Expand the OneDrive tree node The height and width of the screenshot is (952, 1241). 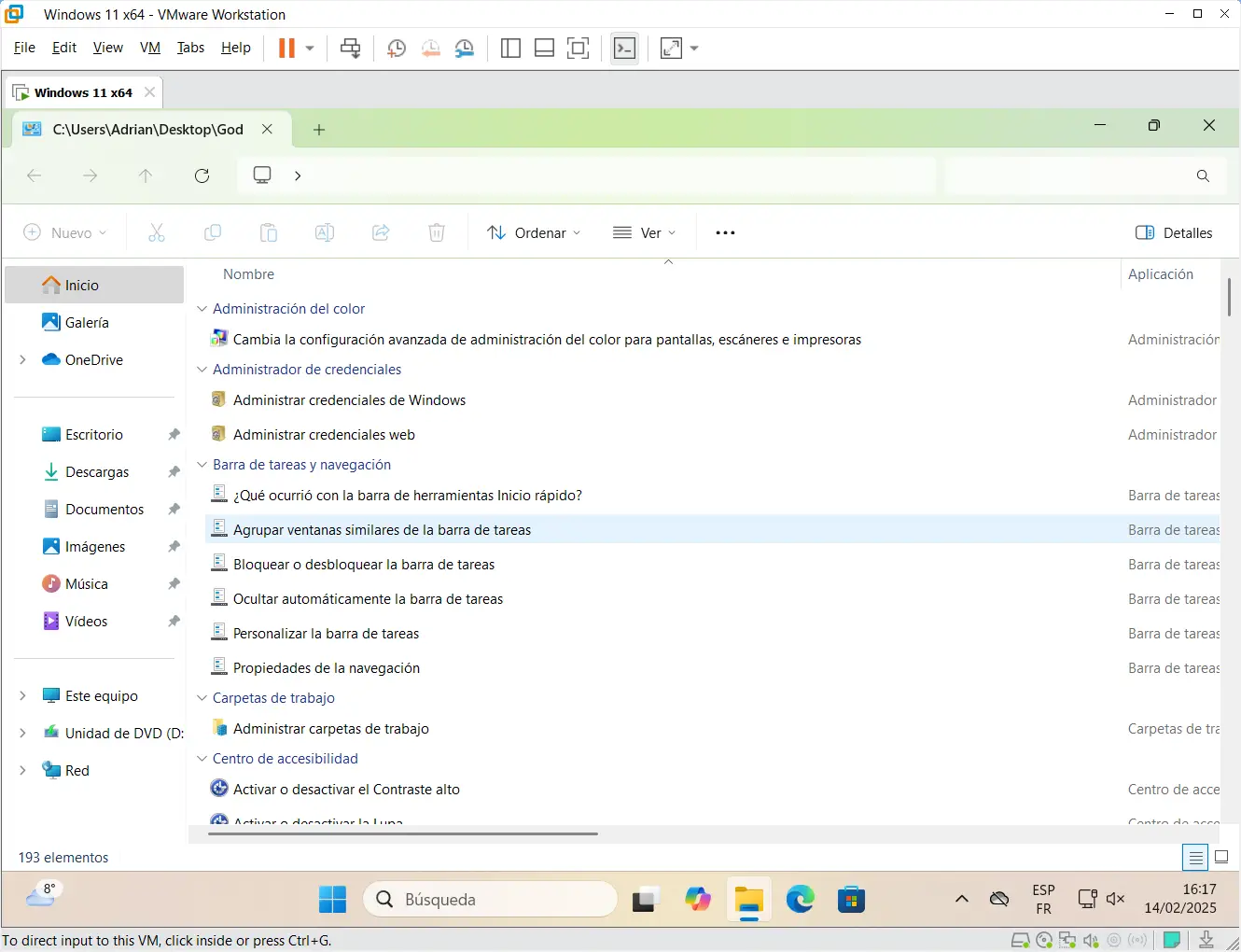[22, 359]
